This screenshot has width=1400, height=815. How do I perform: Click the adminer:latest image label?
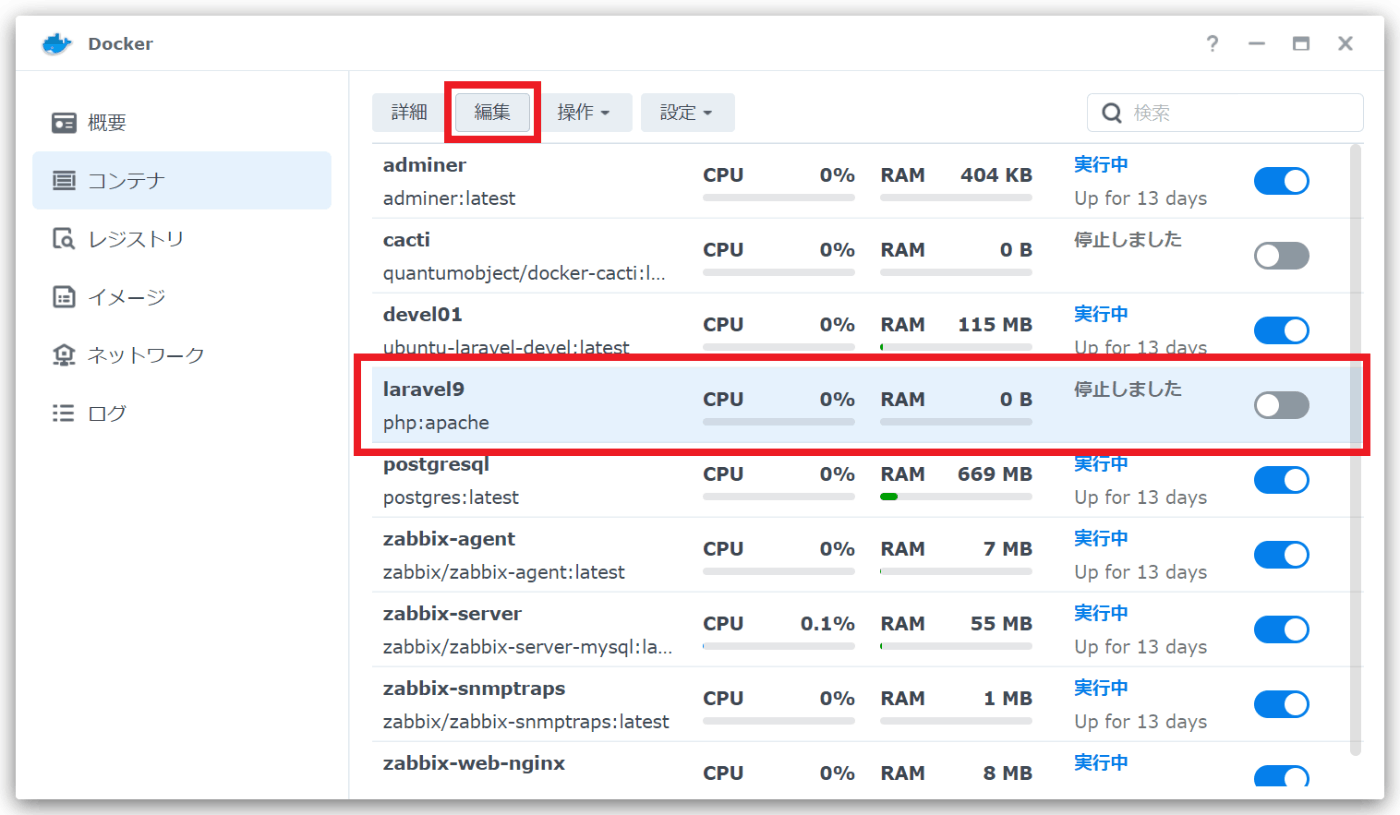(x=449, y=198)
